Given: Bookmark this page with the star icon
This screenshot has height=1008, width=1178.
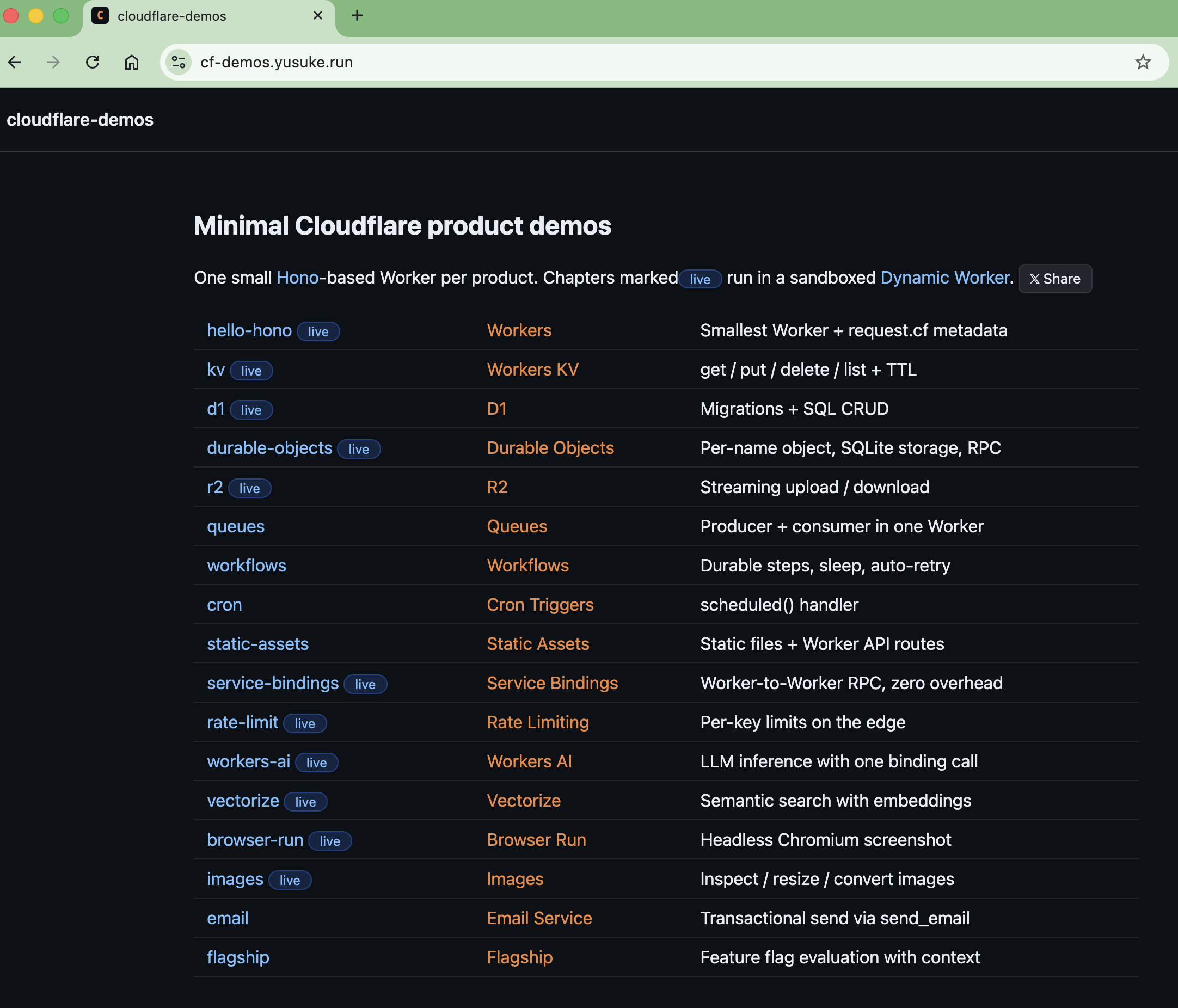Looking at the screenshot, I should (1143, 62).
